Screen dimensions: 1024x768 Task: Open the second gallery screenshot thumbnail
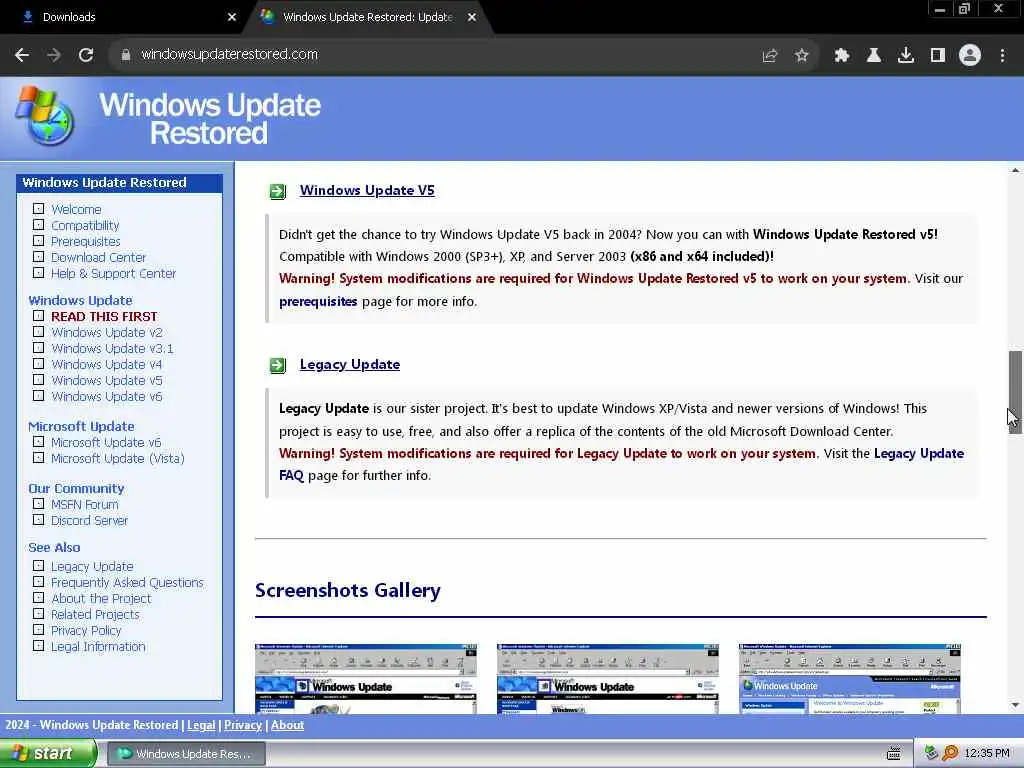tap(608, 679)
